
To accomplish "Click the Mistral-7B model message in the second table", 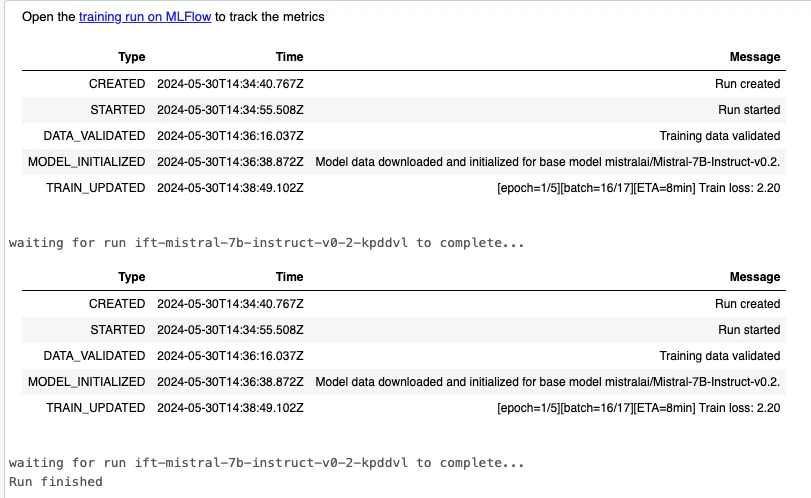I will 548,382.
